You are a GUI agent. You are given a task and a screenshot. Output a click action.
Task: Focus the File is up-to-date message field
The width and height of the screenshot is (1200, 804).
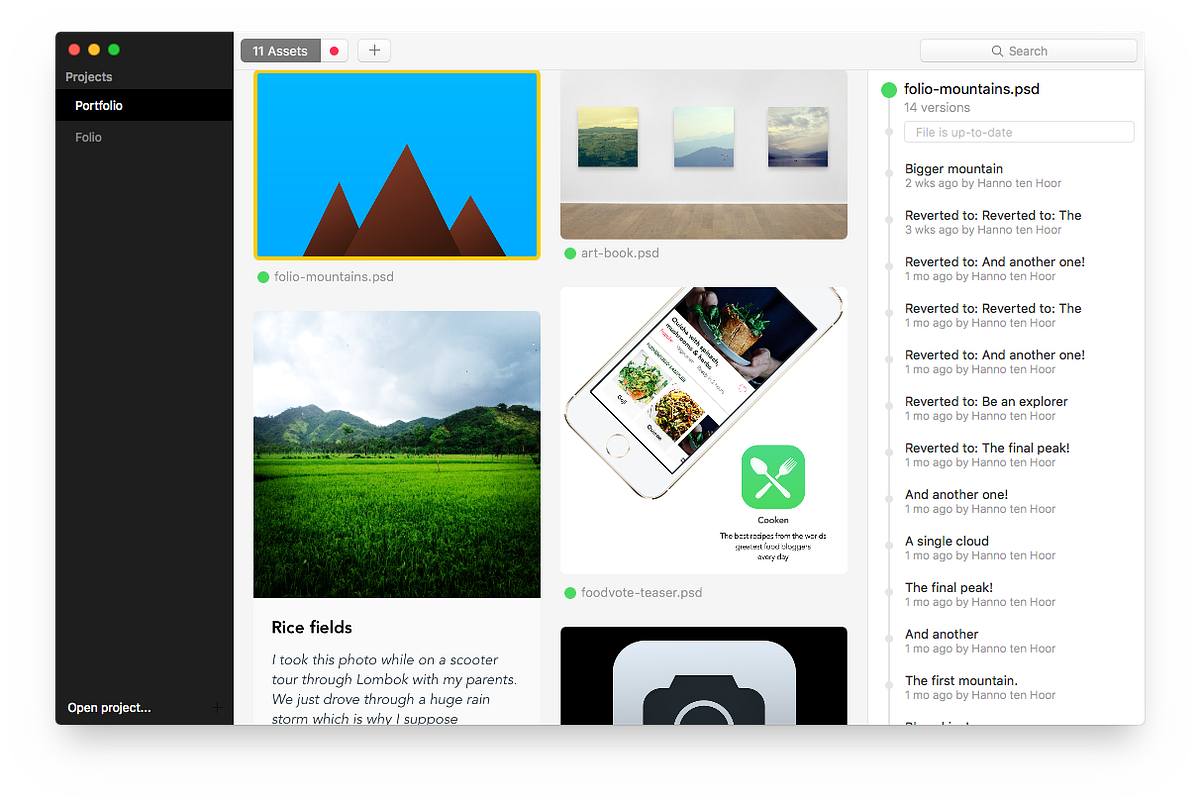pyautogui.click(x=1019, y=132)
